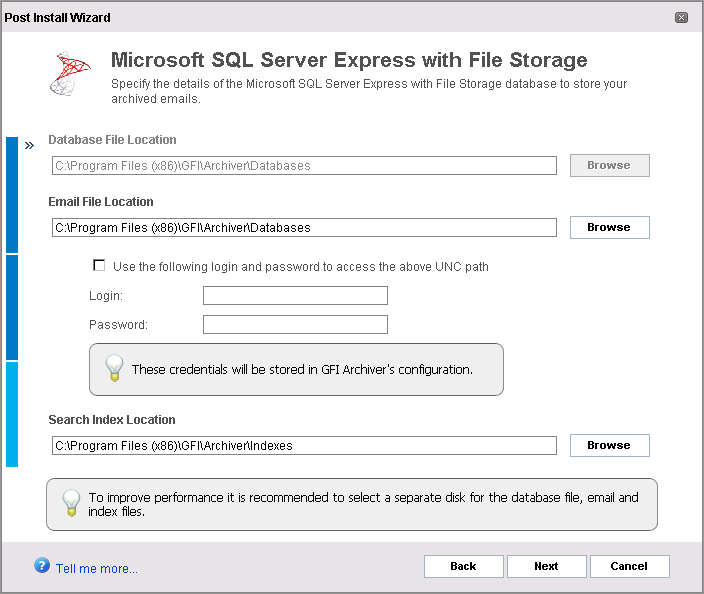Click Browse next to Database File Location
This screenshot has height=594, width=704.
coord(609,165)
